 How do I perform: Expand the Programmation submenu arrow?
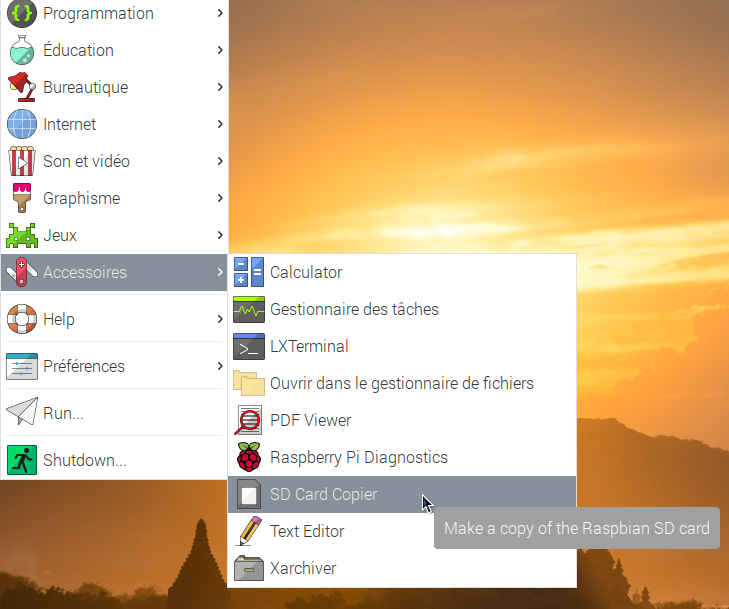220,13
